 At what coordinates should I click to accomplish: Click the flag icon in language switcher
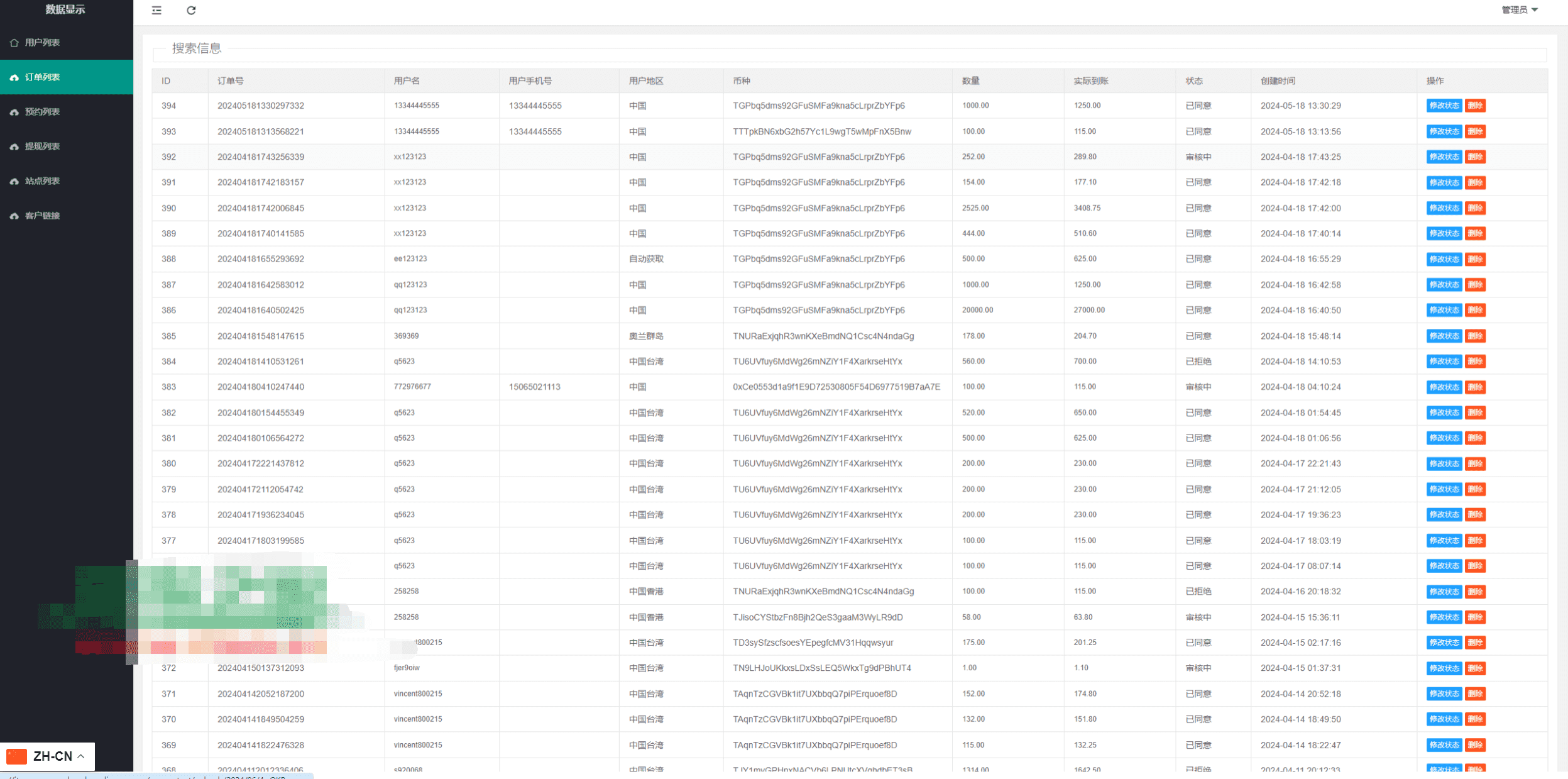click(17, 756)
